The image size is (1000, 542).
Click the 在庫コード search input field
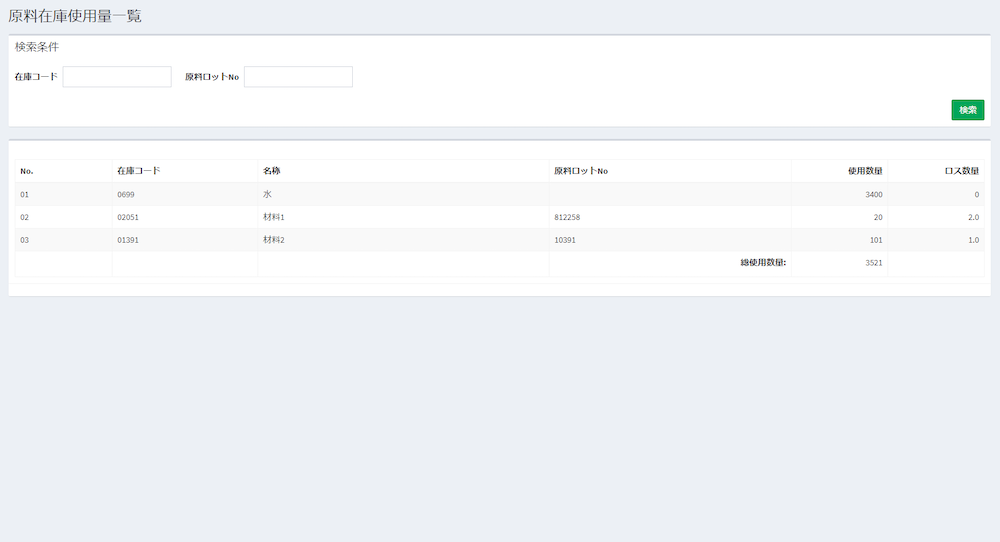117,77
